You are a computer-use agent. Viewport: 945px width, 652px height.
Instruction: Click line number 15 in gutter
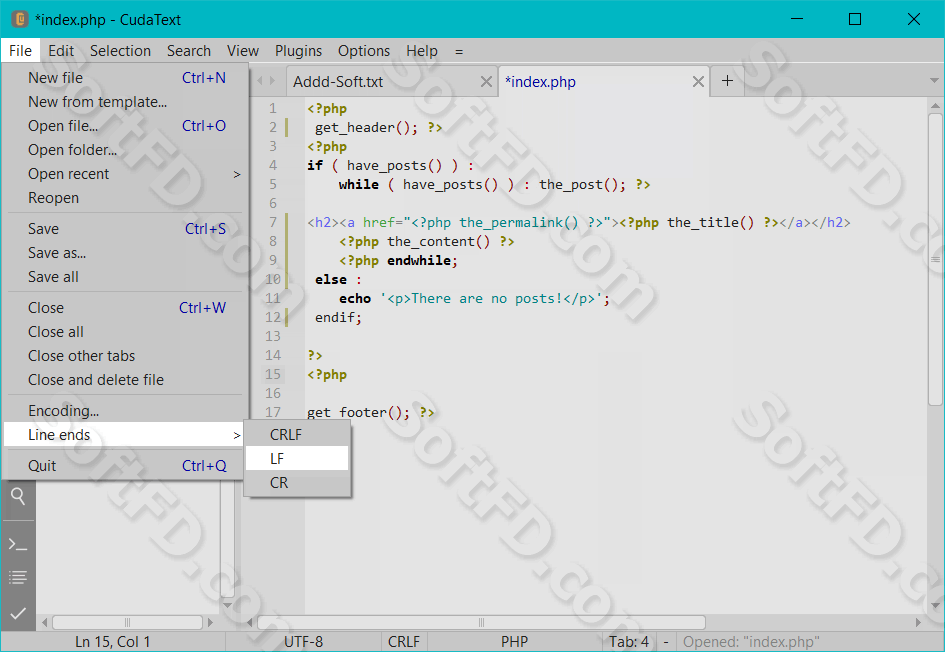(x=273, y=374)
